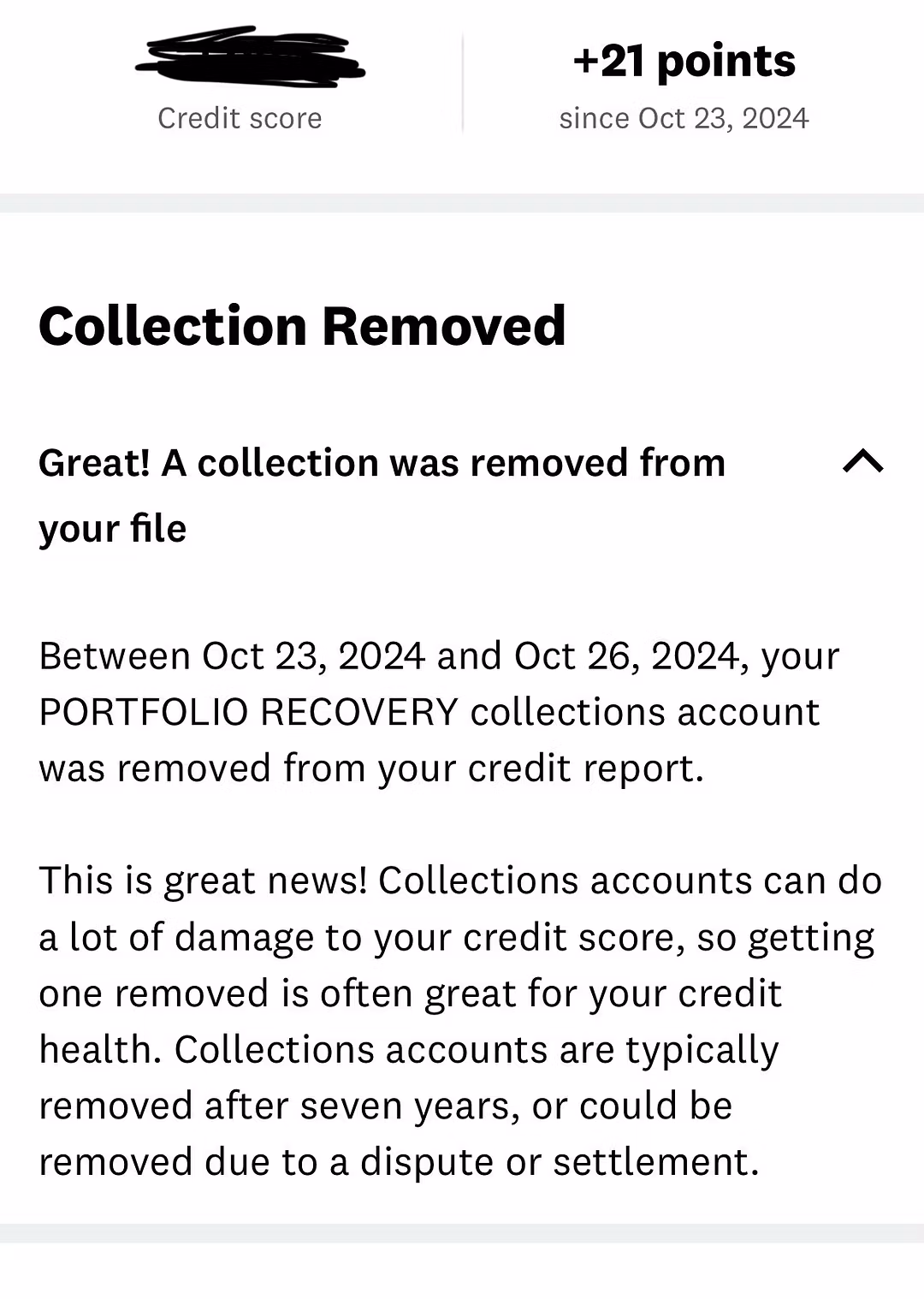This screenshot has width=924, height=1299.
Task: Tap "was removed from your credit report." line
Action: tap(371, 768)
